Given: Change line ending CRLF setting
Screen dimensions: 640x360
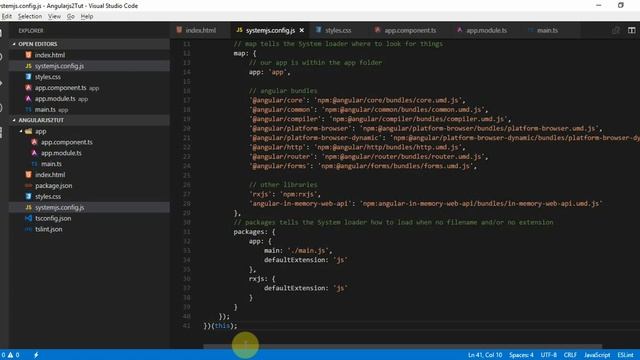Looking at the screenshot, I should (x=570, y=355).
